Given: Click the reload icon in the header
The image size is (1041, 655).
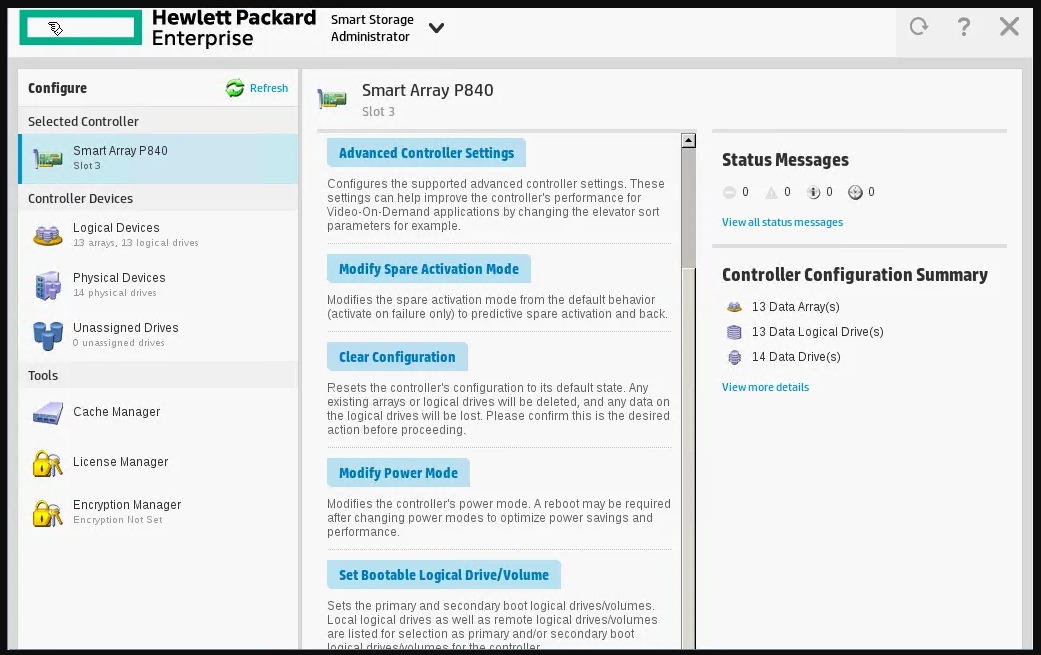Looking at the screenshot, I should pyautogui.click(x=919, y=27).
